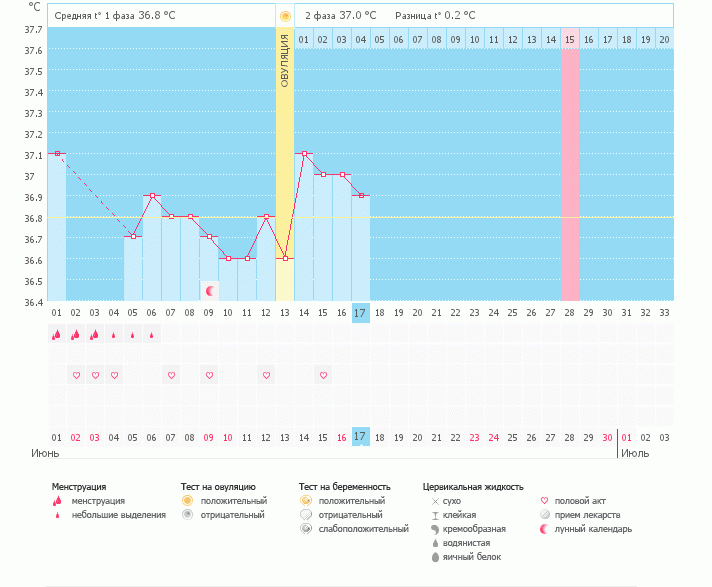Click the positive ovulation test legend icon
This screenshot has height=587, width=712.
187,500
